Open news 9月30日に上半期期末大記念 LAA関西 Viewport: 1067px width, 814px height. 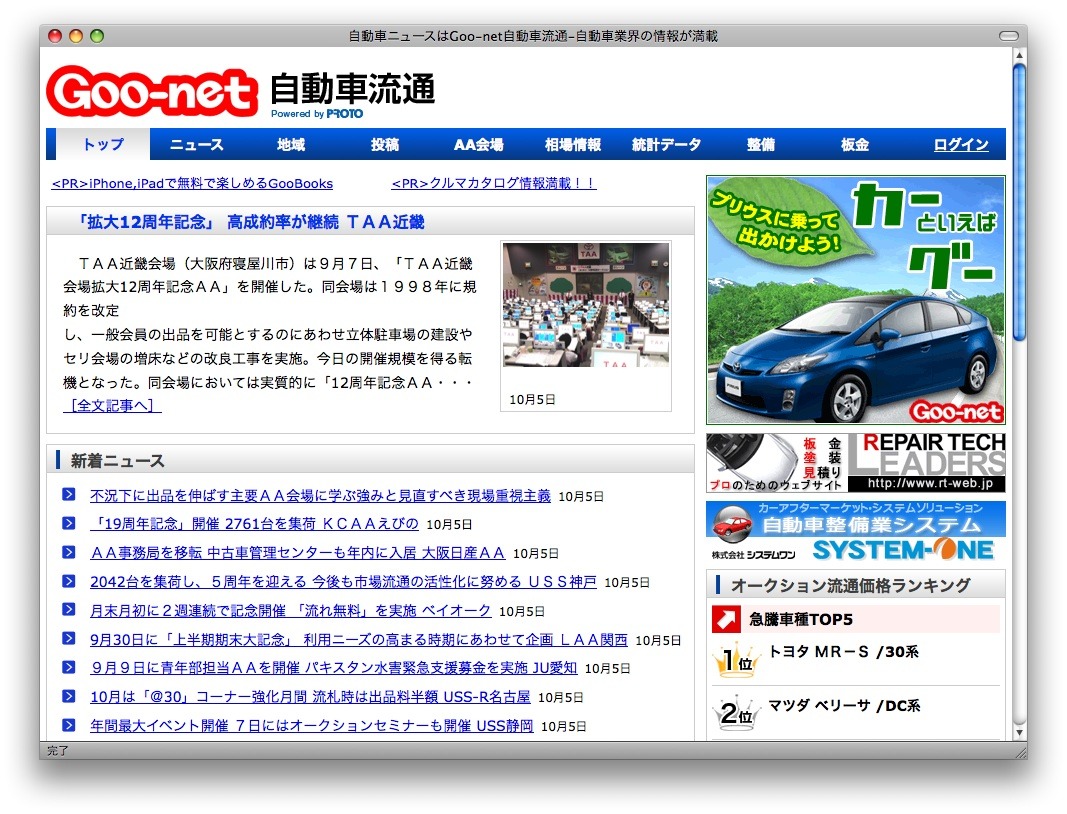pyautogui.click(x=359, y=640)
